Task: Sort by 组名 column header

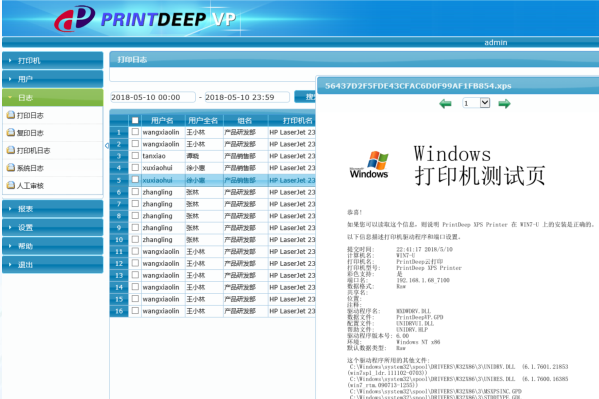Action: pyautogui.click(x=245, y=120)
